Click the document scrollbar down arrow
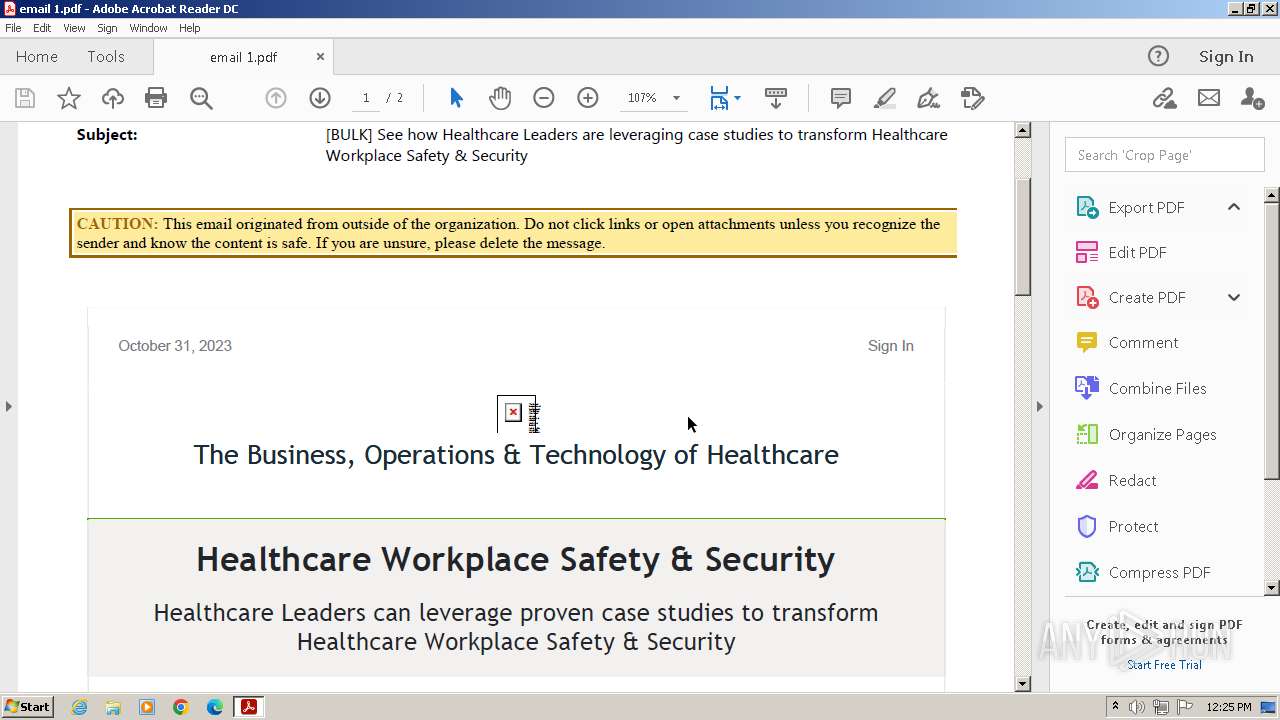This screenshot has width=1280, height=720. [x=1023, y=684]
